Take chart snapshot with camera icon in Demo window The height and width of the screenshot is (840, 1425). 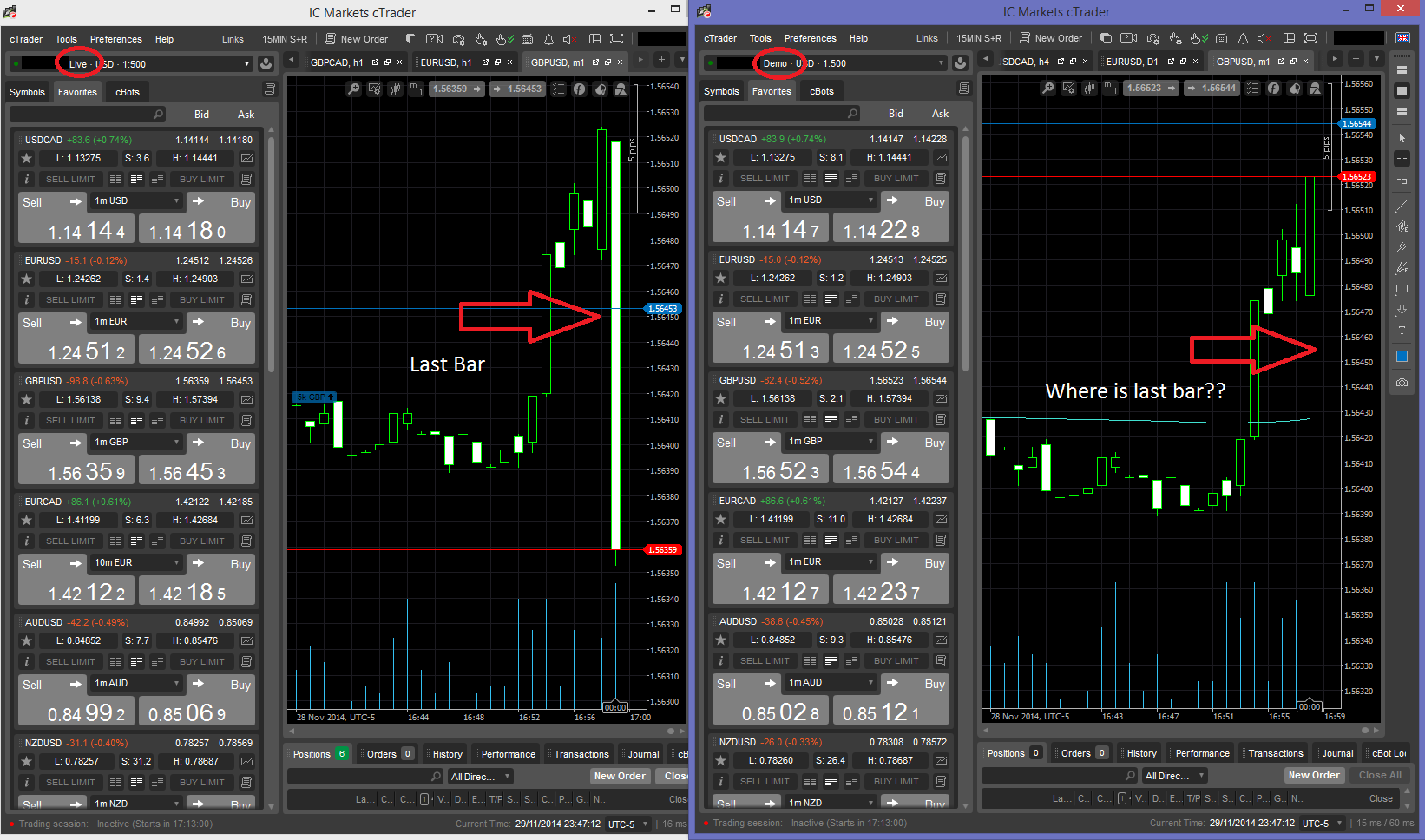[x=1402, y=383]
